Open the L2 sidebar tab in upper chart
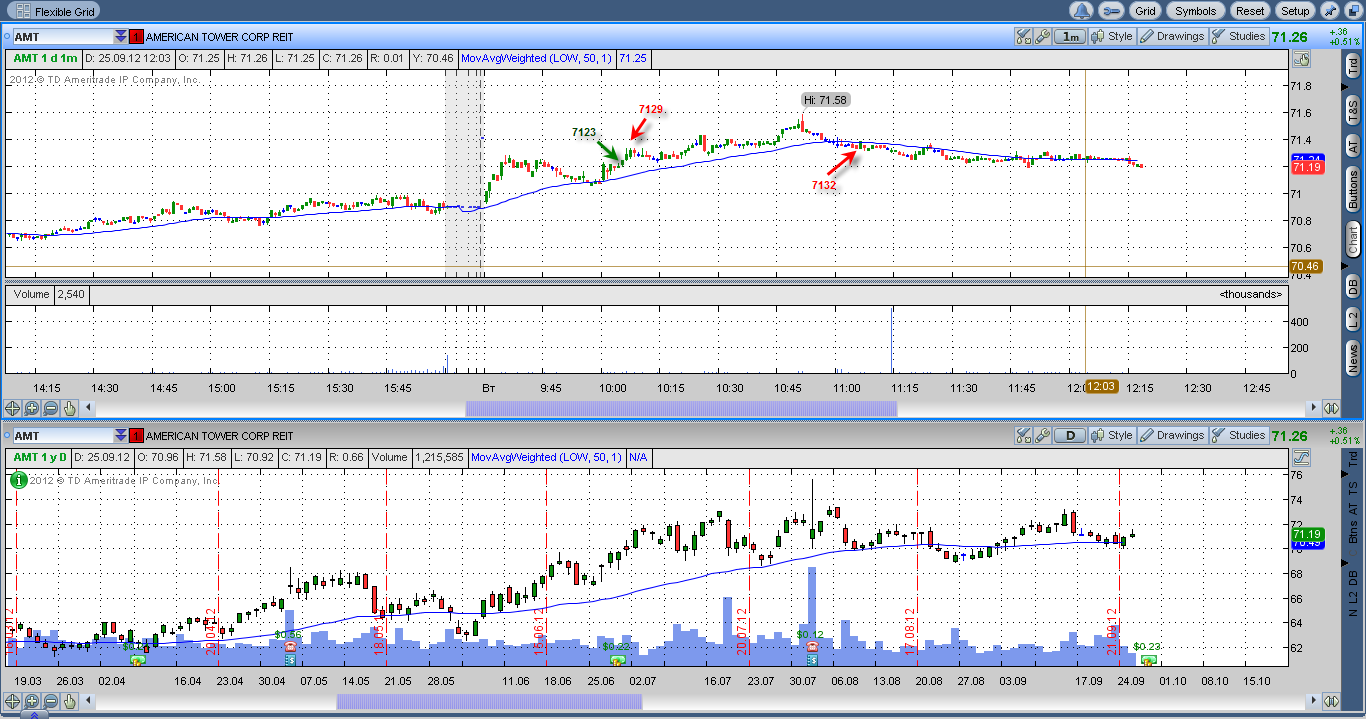 coord(1353,320)
